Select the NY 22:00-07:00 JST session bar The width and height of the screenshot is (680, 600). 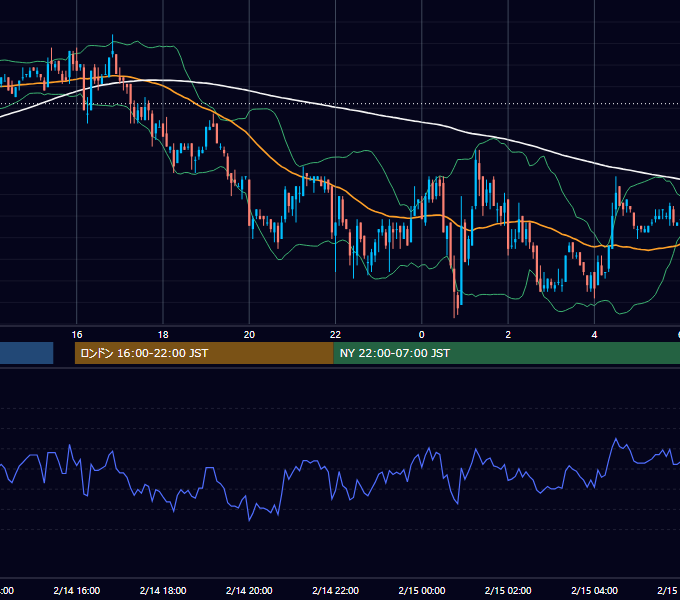coord(507,353)
